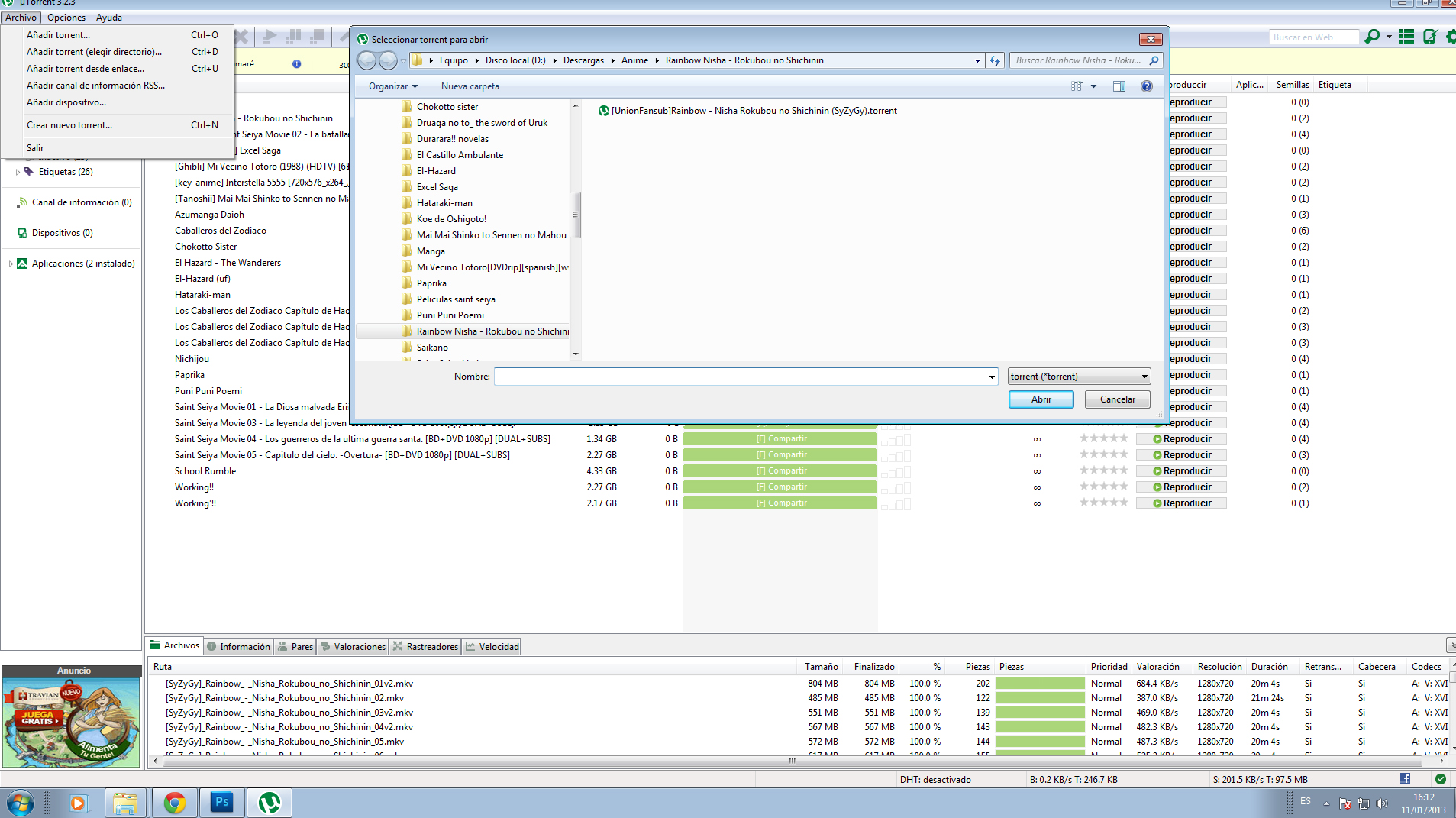
Task: Select the UnionFansub Rainbow torrent file
Action: pos(754,111)
